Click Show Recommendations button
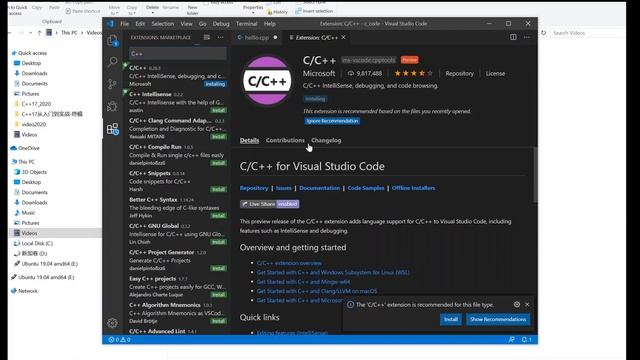 498,319
